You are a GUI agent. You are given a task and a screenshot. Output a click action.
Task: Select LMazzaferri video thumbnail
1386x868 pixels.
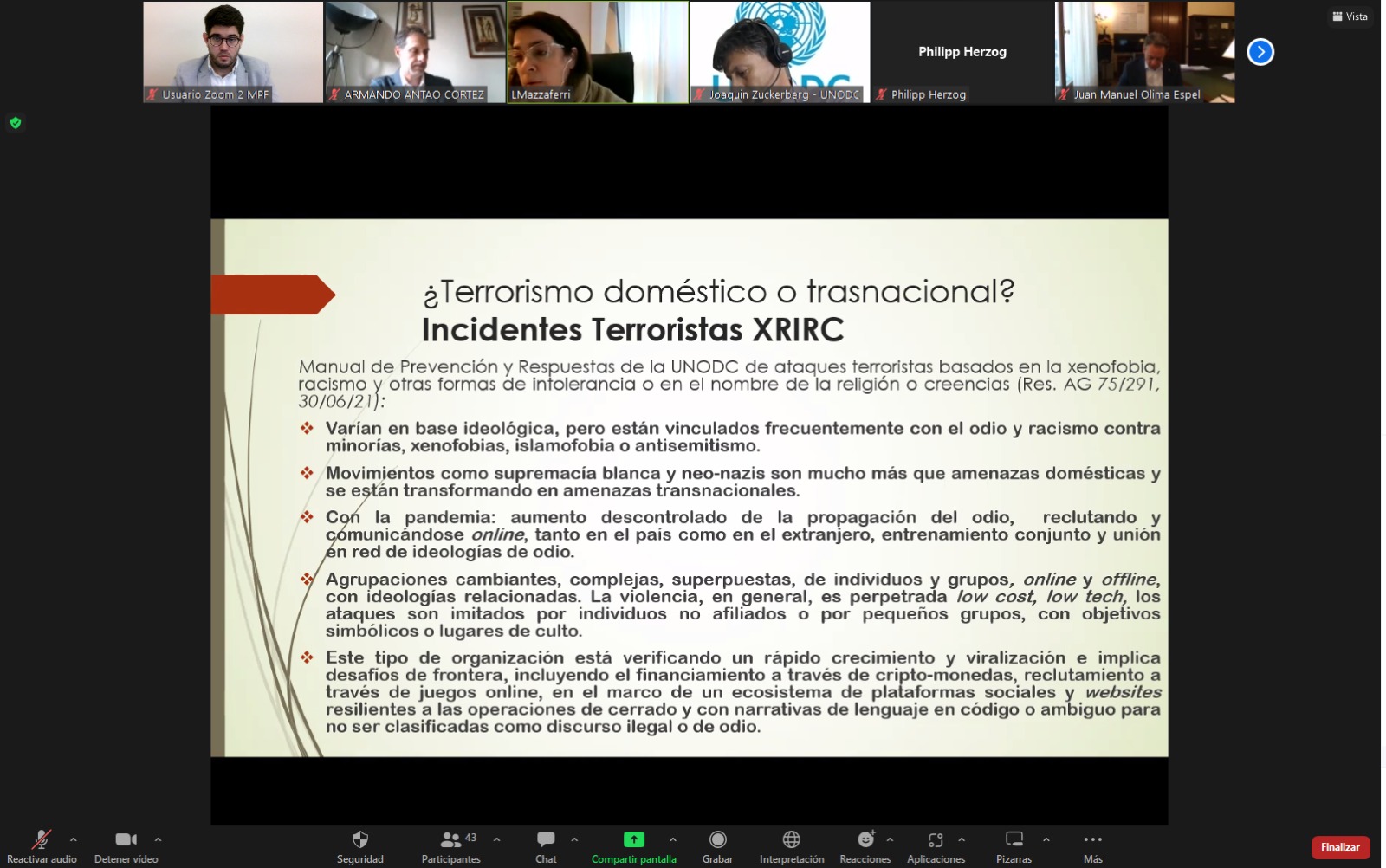(x=598, y=52)
